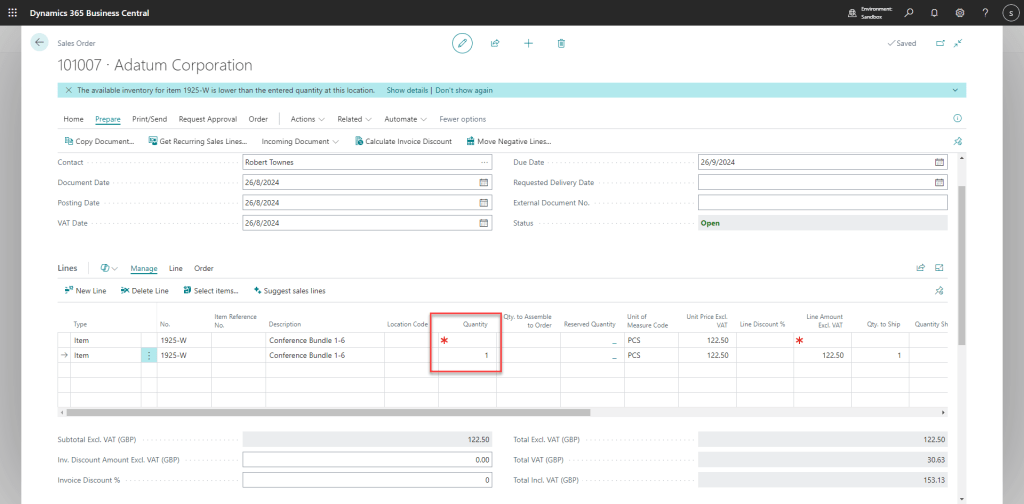Open the notifications bell
This screenshot has height=504, width=1024.
click(x=935, y=13)
